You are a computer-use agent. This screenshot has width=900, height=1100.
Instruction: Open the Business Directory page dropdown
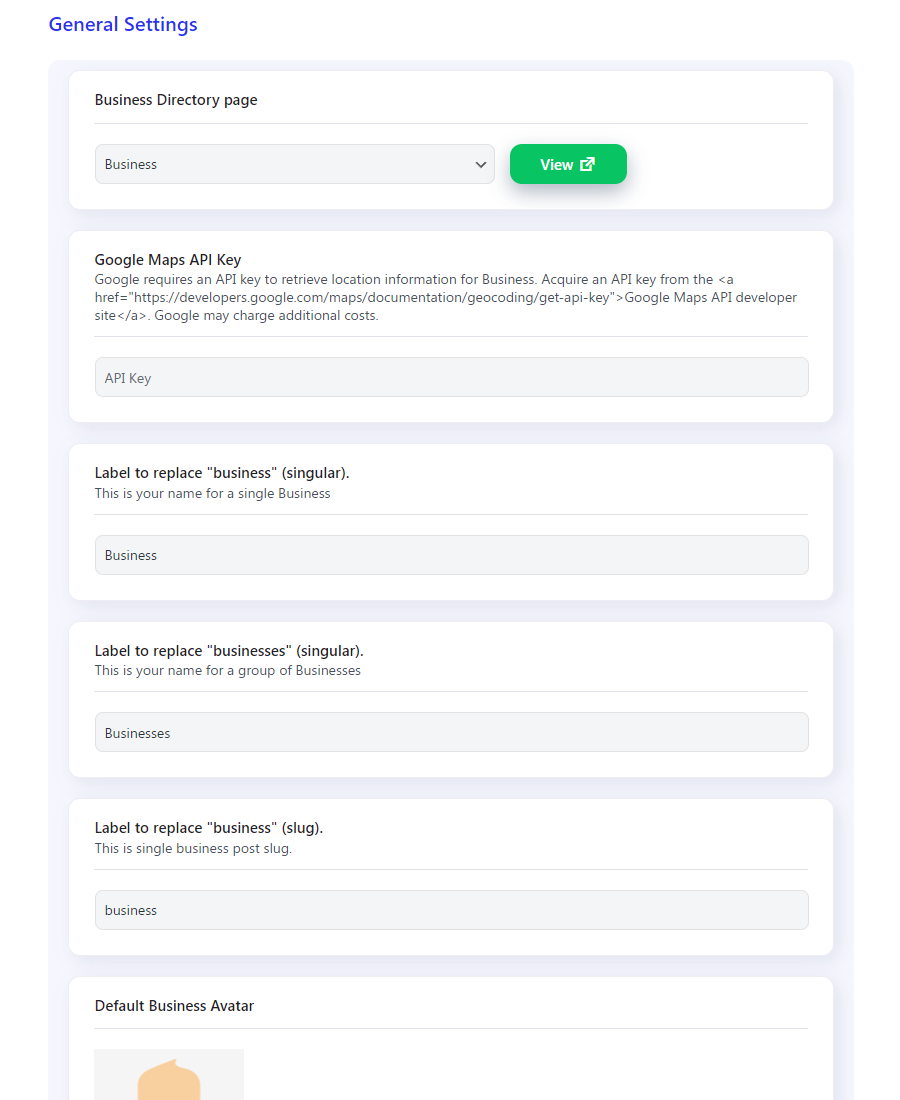click(x=295, y=164)
